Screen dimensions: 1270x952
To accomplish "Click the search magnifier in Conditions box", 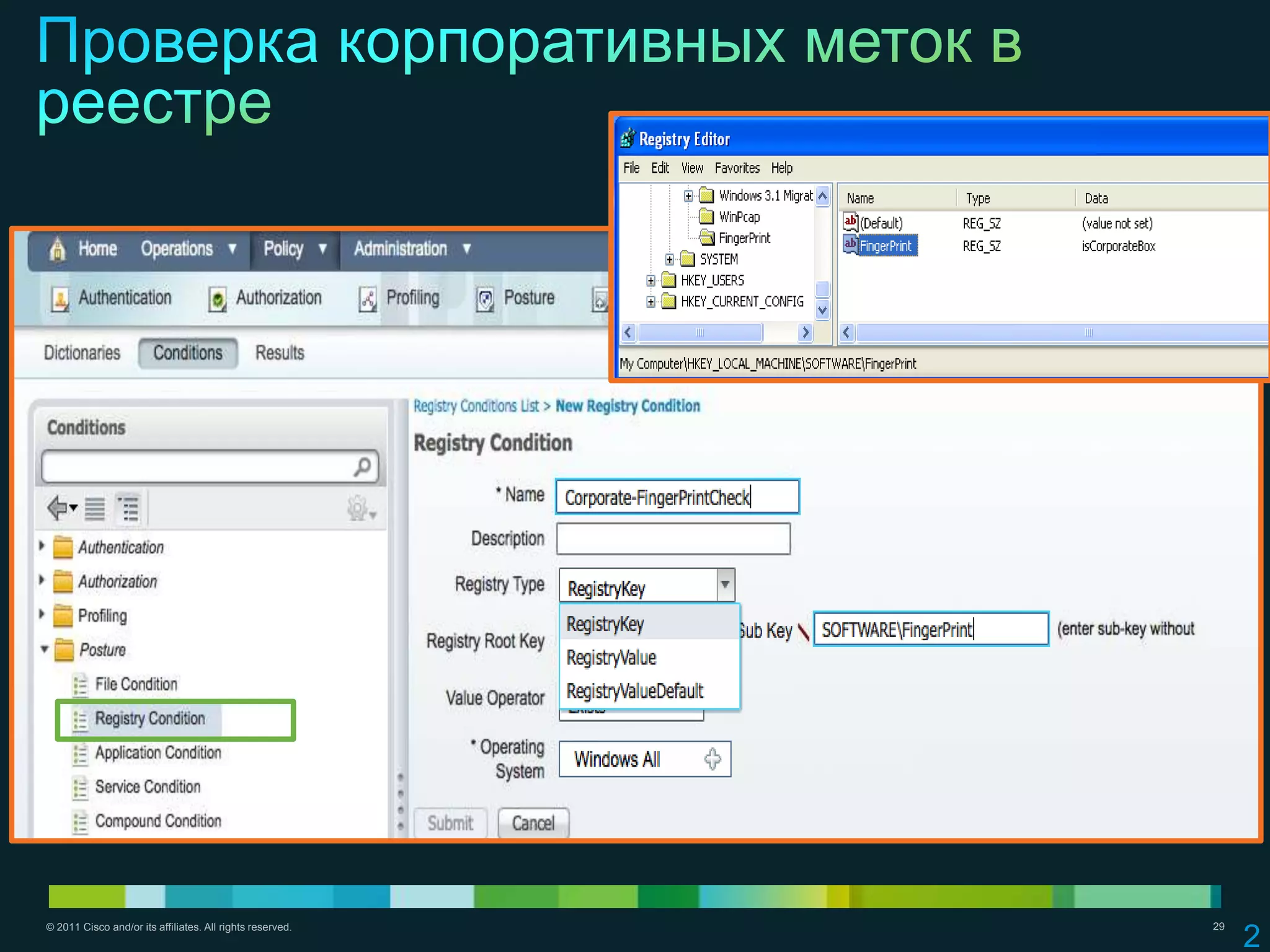I will point(363,466).
